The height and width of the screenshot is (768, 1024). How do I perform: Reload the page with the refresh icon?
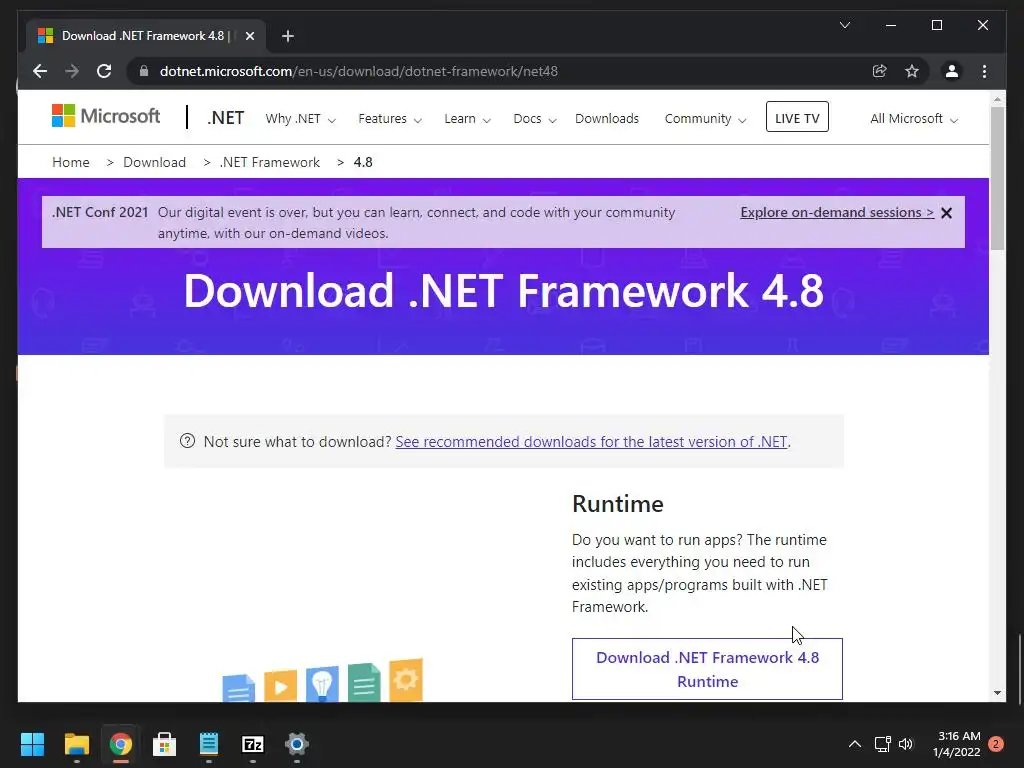[x=104, y=71]
